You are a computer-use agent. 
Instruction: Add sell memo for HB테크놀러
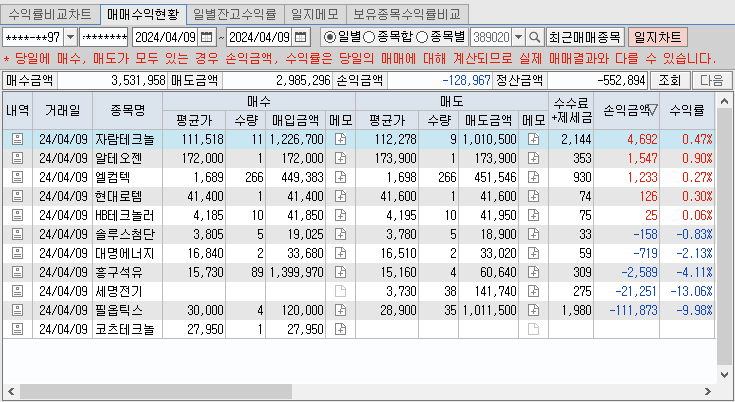point(533,215)
